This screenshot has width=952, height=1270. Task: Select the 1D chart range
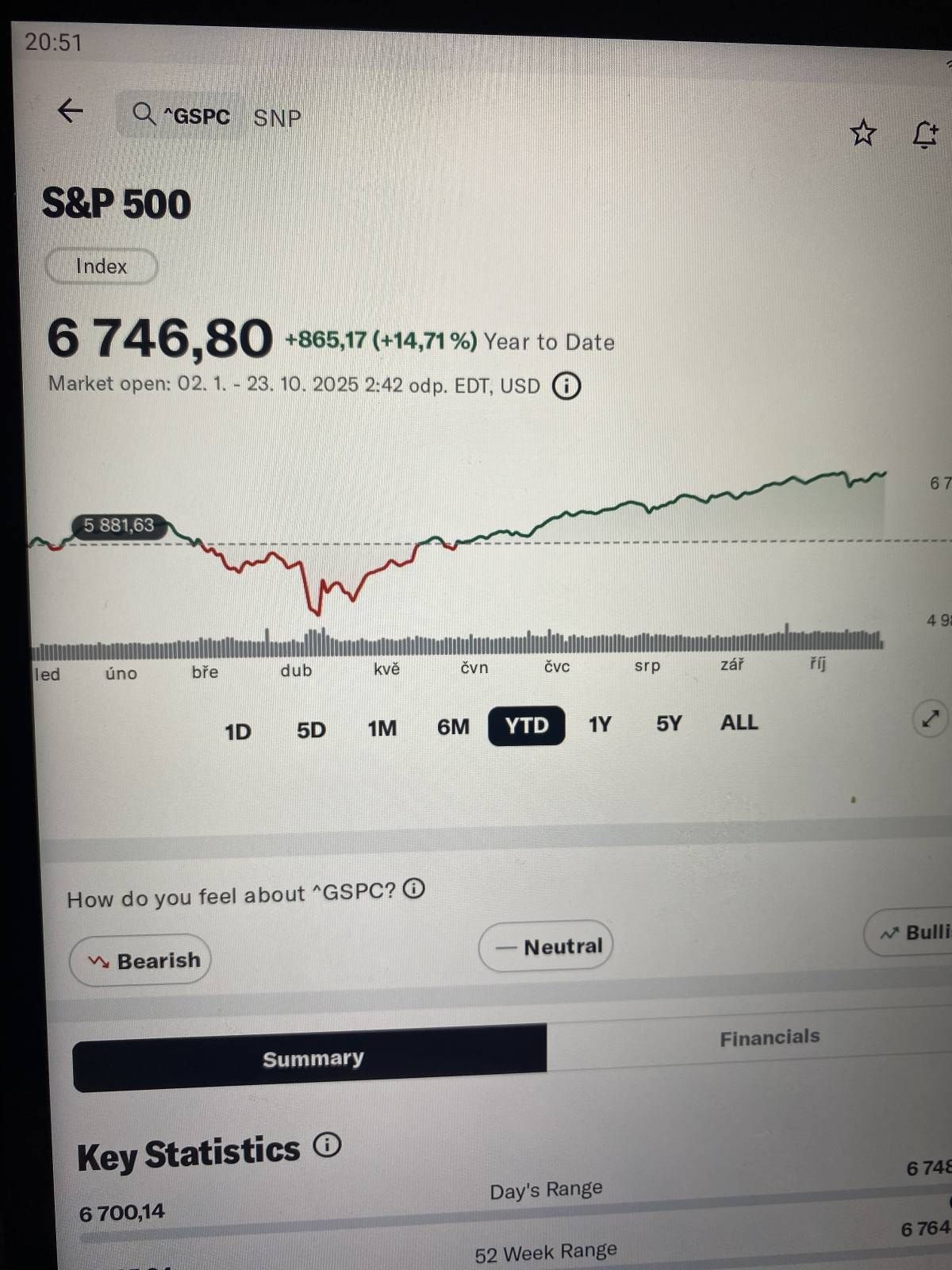238,731
